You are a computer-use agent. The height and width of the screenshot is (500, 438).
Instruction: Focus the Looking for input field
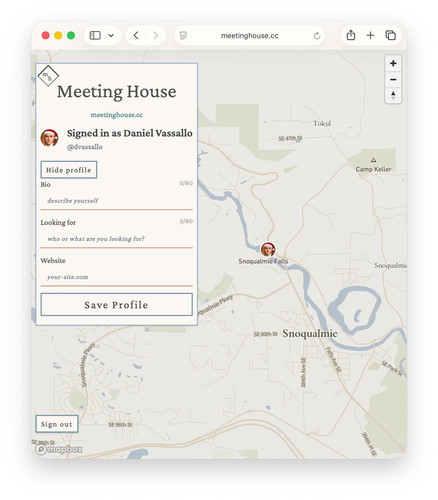tap(117, 239)
